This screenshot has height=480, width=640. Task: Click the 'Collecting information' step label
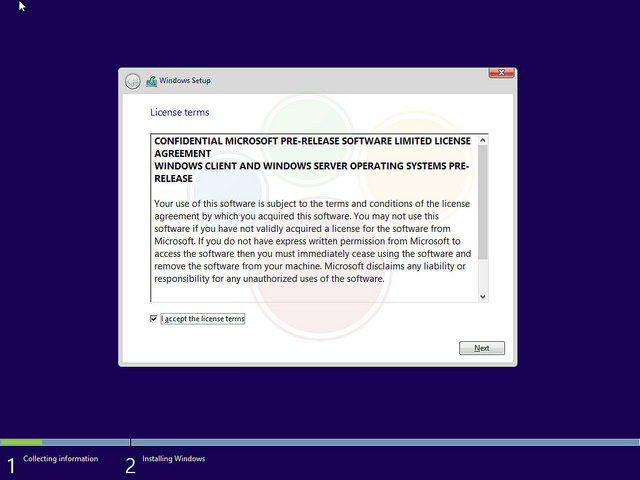coord(60,459)
